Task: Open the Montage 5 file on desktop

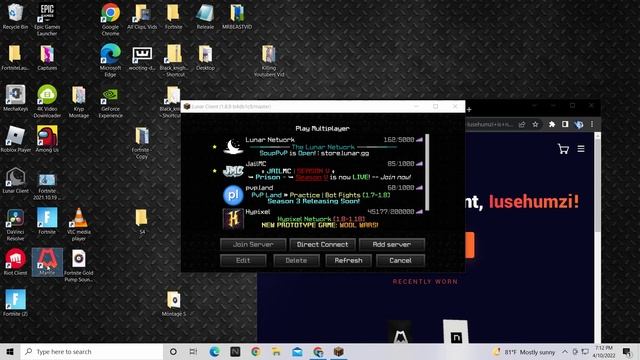Action: click(x=174, y=304)
